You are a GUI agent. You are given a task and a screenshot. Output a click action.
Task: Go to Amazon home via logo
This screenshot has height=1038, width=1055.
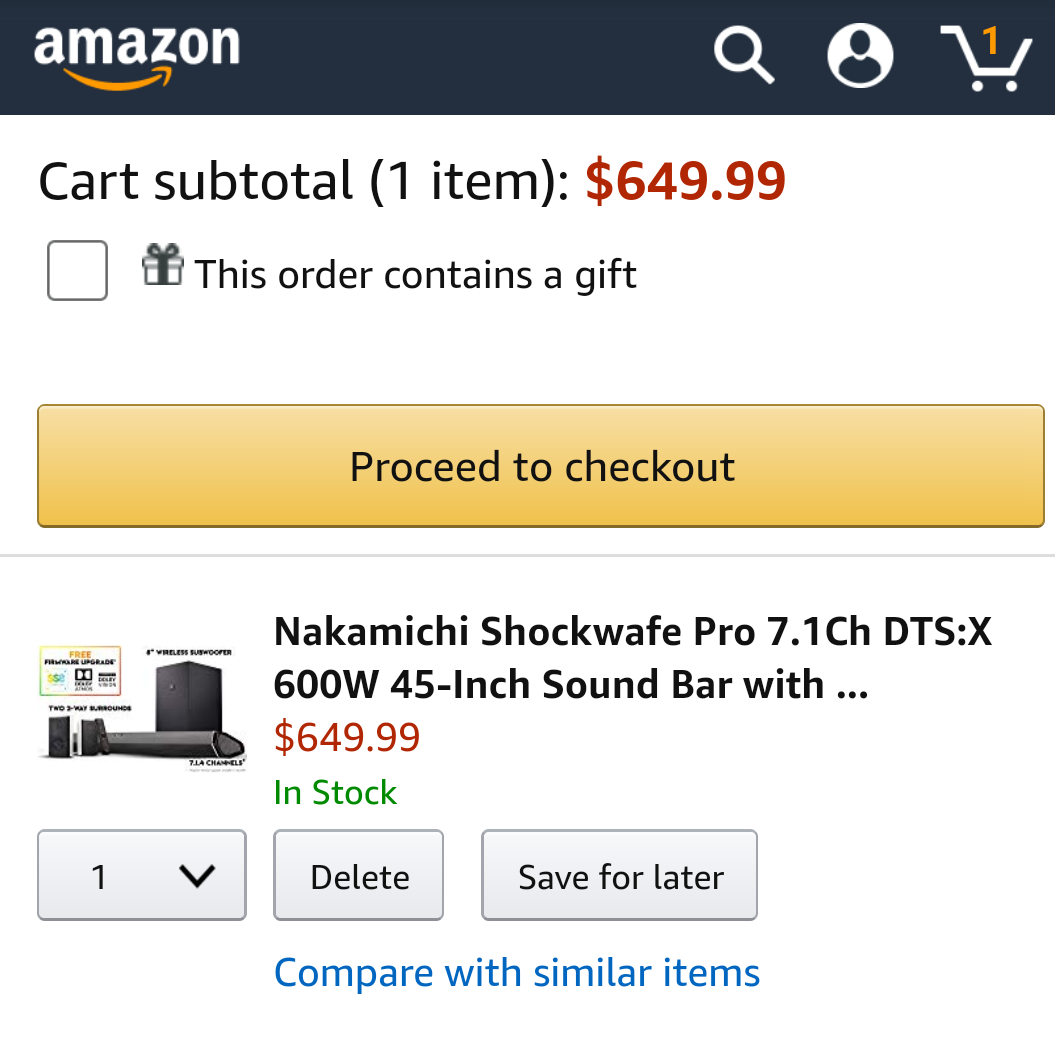137,55
